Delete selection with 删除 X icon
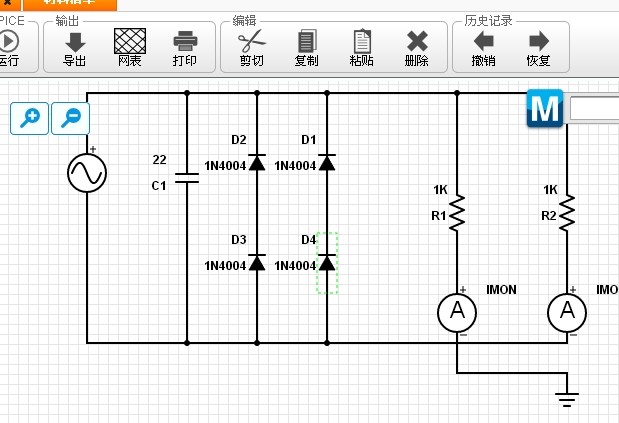Screen dimensions: 619x423 click(417, 41)
